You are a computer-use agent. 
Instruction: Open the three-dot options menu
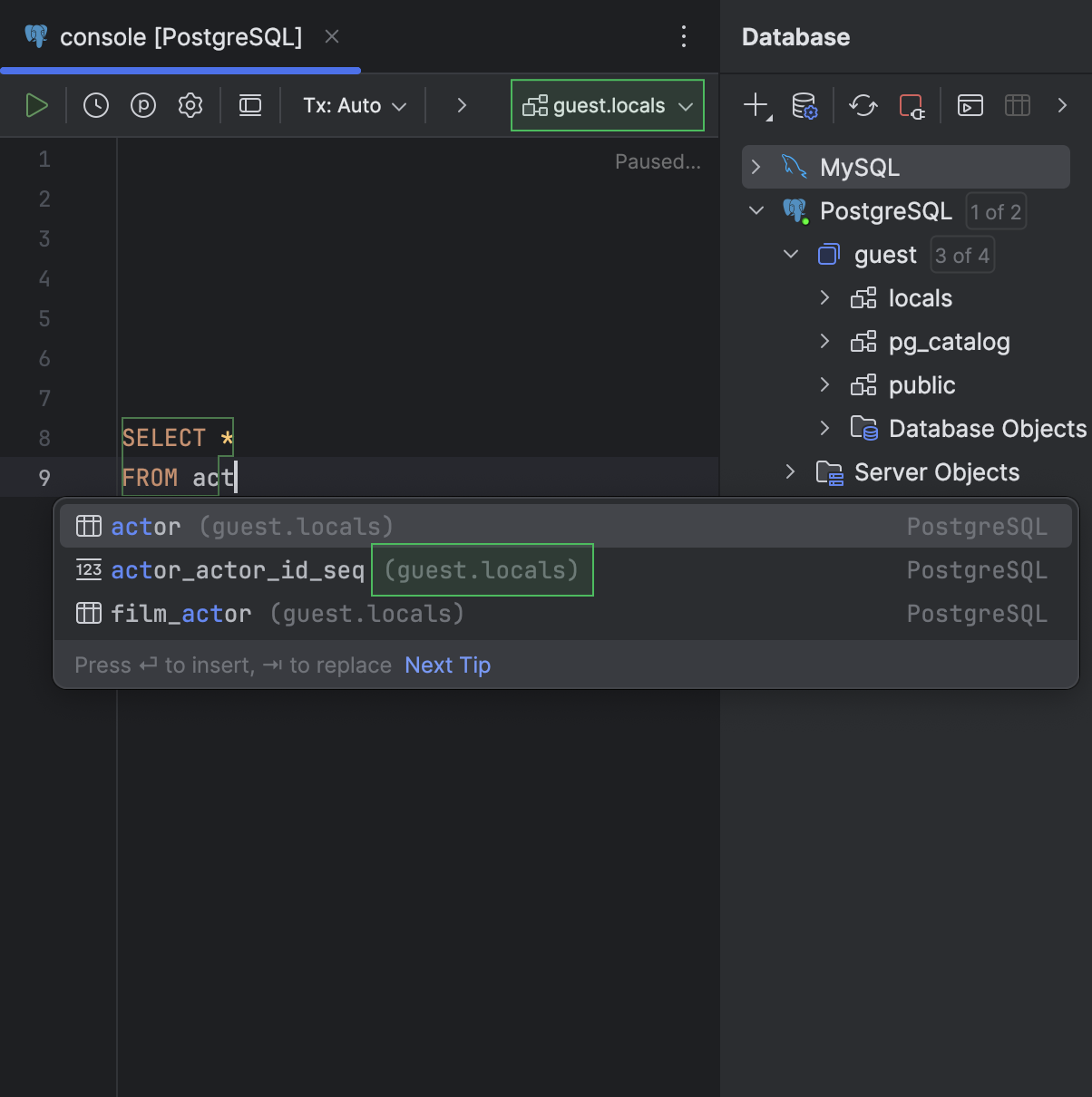(683, 36)
